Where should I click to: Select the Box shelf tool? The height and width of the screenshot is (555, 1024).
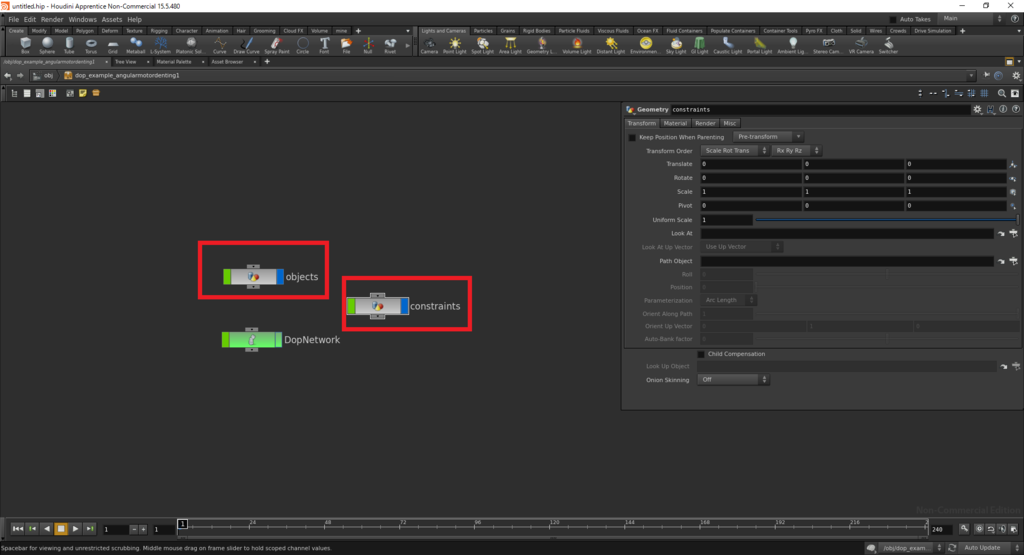pos(25,45)
